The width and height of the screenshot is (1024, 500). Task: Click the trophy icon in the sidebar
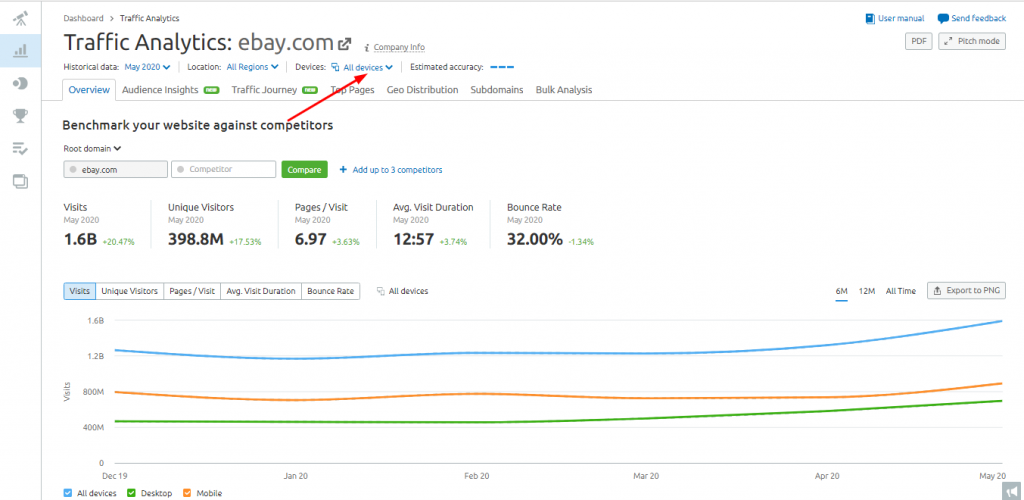[x=20, y=116]
